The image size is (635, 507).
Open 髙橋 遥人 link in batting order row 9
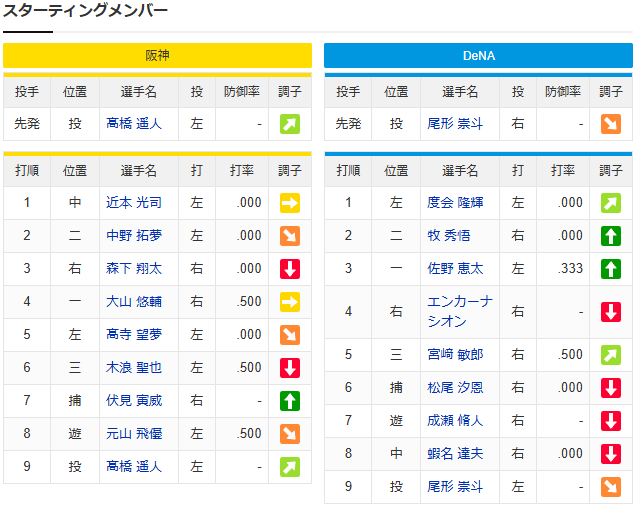pyautogui.click(x=134, y=467)
